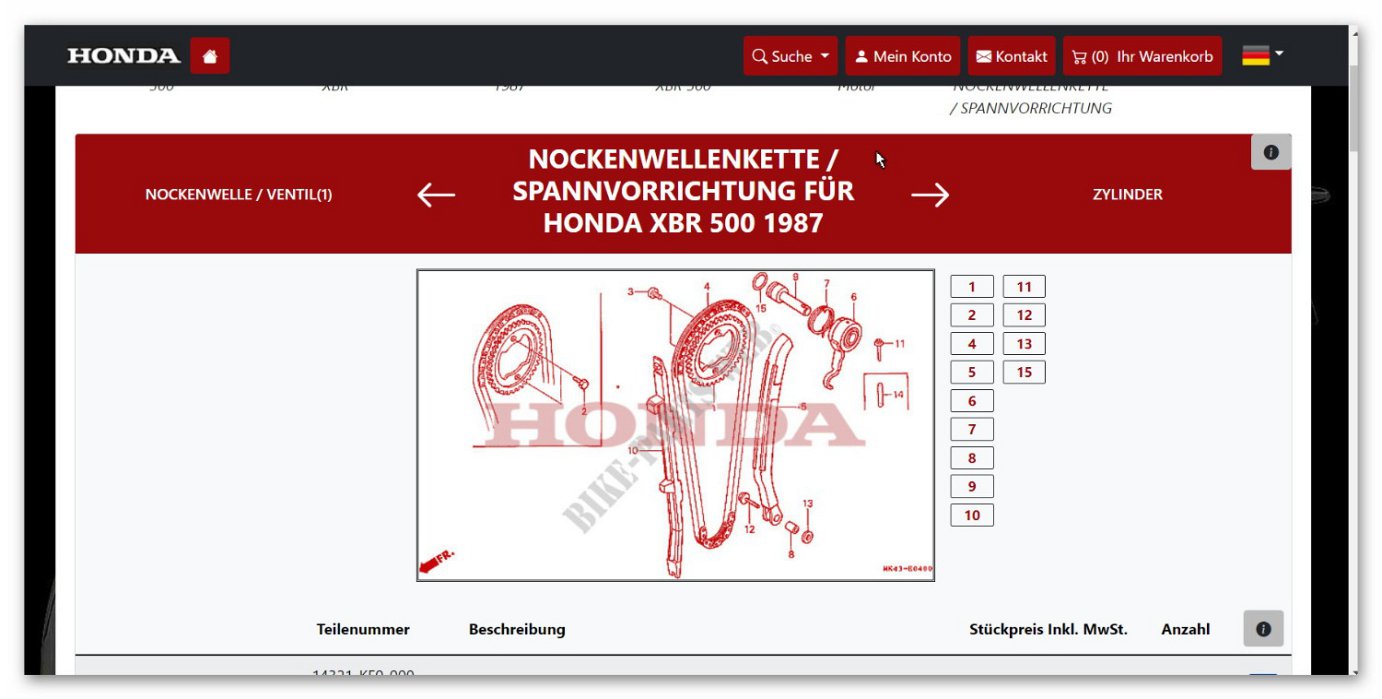Select part number 10 button
Viewport: 1382px width, 699px height.
[971, 516]
